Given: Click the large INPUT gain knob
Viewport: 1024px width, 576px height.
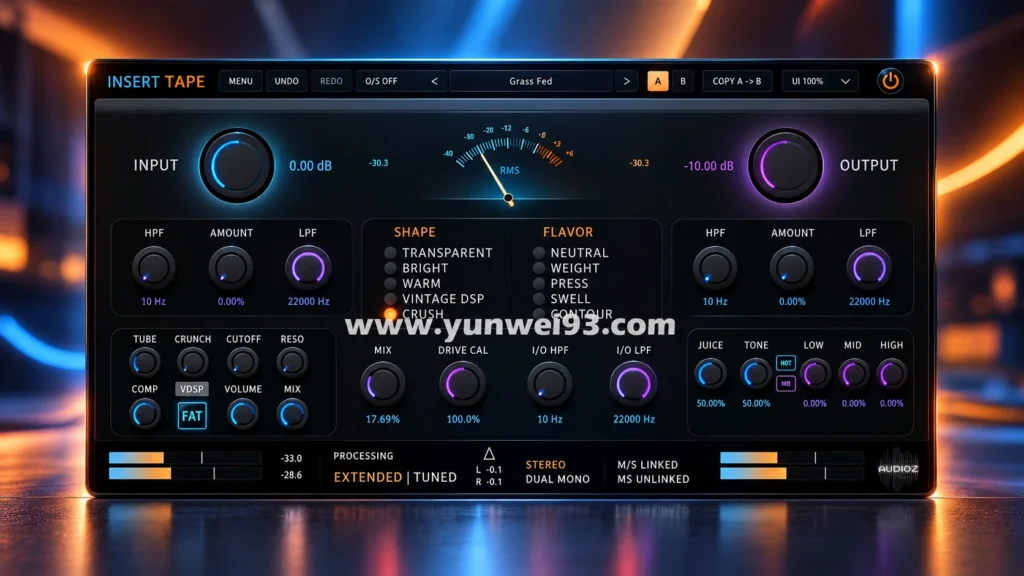Looking at the screenshot, I should click(236, 165).
